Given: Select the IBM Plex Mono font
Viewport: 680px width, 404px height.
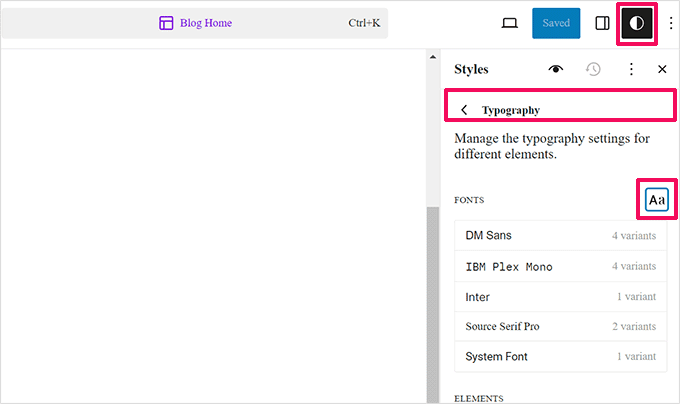Looking at the screenshot, I should (x=559, y=267).
